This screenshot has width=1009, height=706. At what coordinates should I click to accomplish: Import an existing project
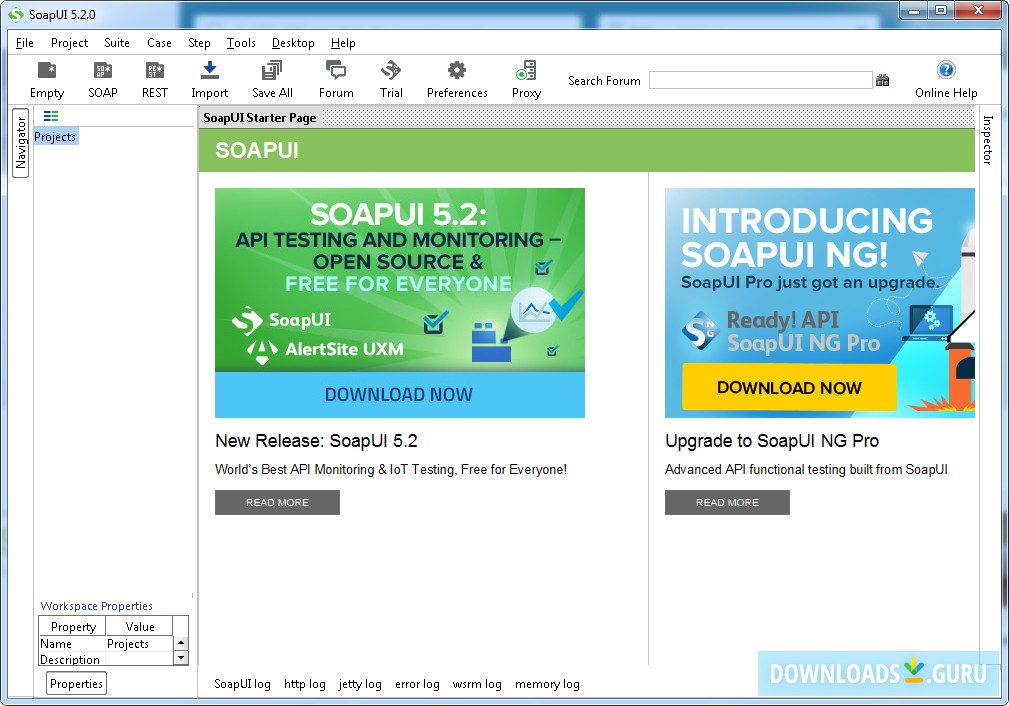pyautogui.click(x=210, y=79)
